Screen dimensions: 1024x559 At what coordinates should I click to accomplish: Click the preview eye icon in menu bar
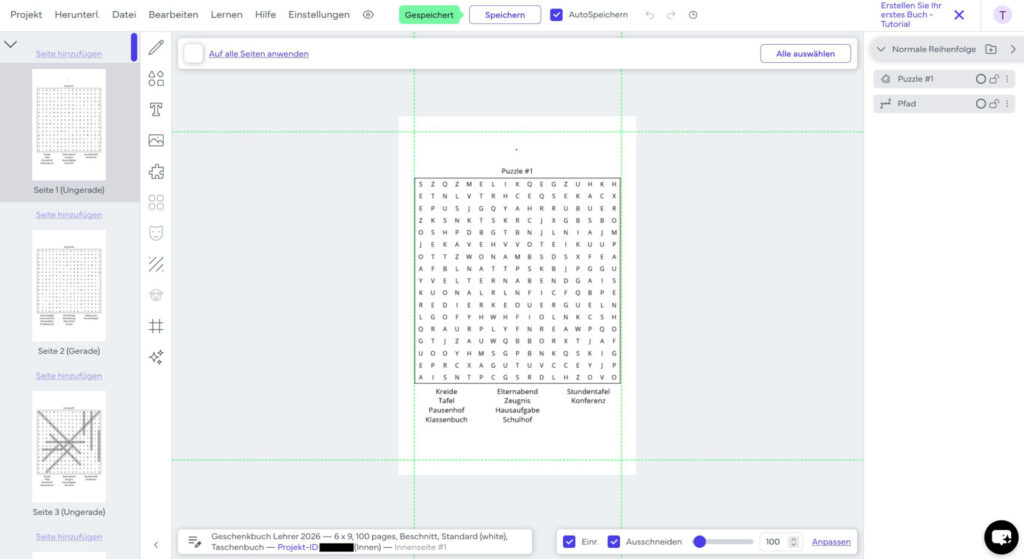[x=368, y=14]
